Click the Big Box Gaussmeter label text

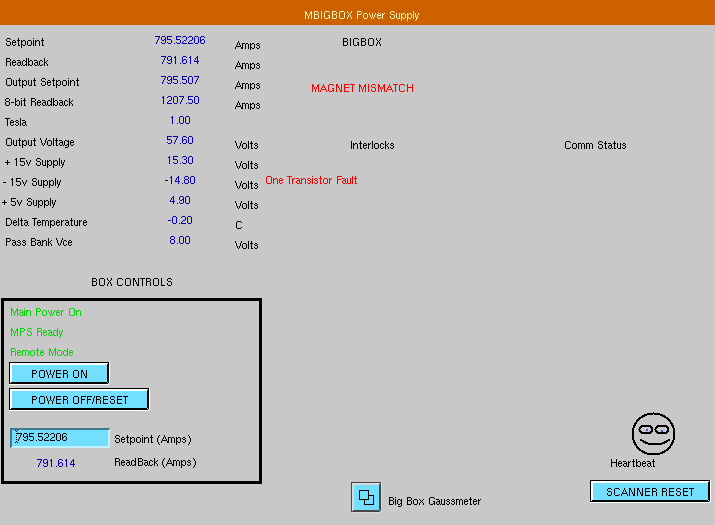click(x=435, y=501)
